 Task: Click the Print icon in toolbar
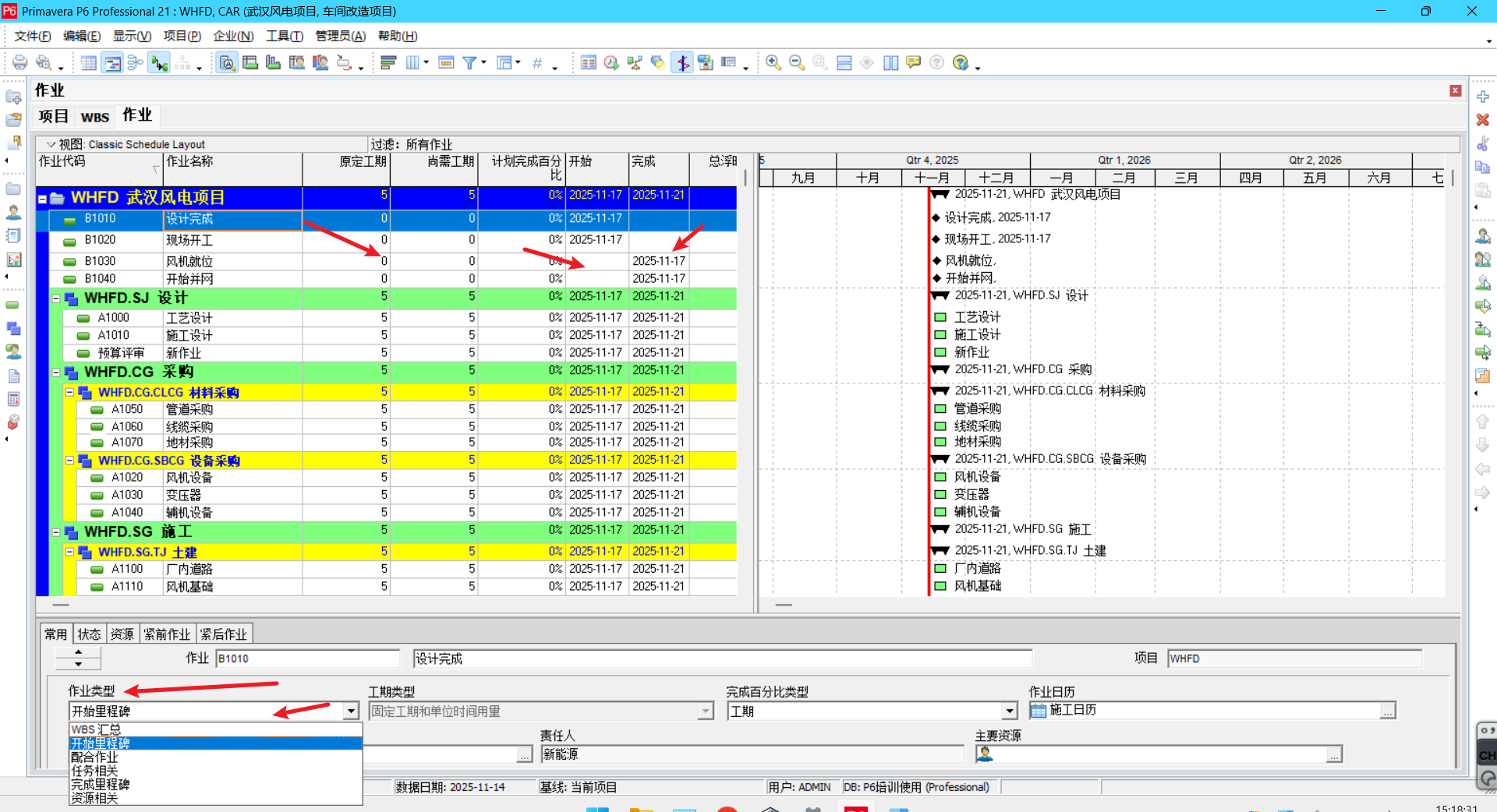pyautogui.click(x=20, y=63)
